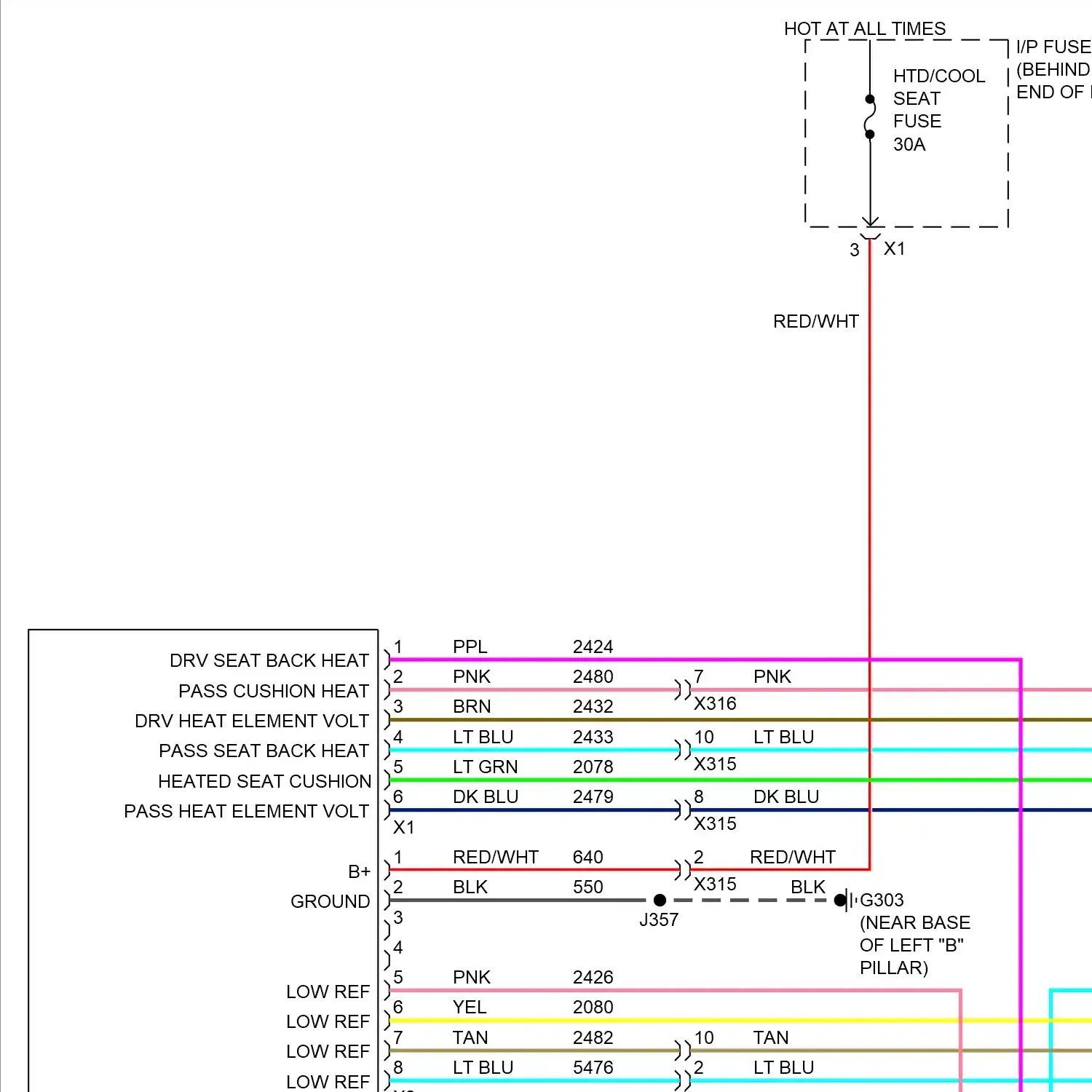Click the NEAR BASE OF LEFT B PILLAR note
This screenshot has width=1092, height=1092.
[x=915, y=945]
